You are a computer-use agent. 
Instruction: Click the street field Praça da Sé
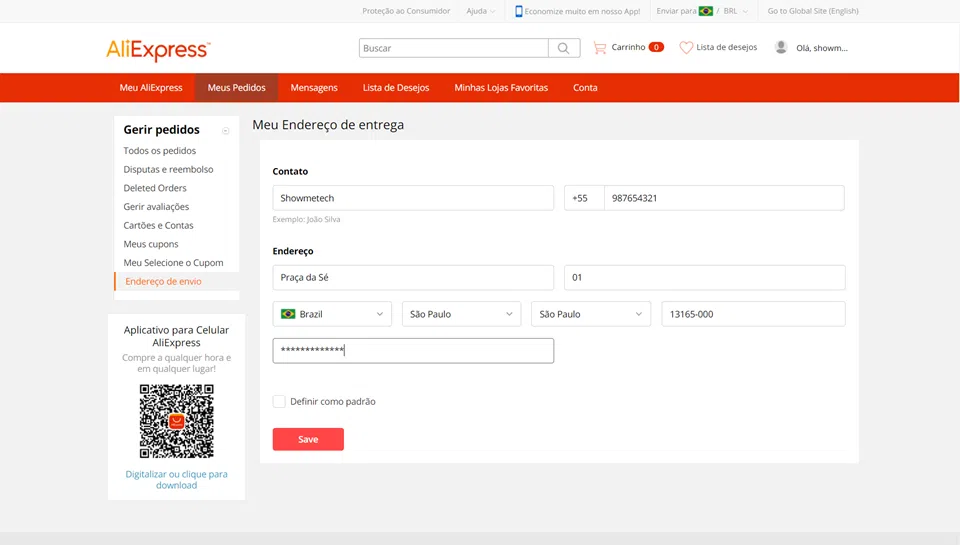coord(413,277)
